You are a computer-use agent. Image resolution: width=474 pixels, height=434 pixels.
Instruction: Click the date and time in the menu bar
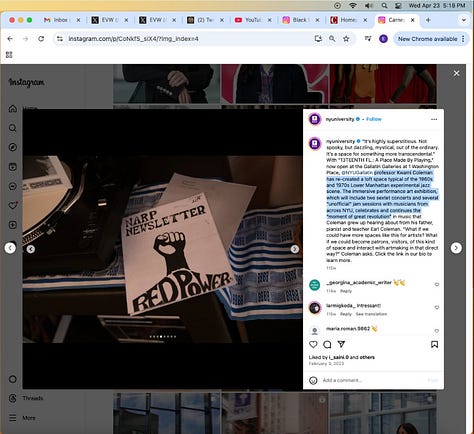click(437, 5)
